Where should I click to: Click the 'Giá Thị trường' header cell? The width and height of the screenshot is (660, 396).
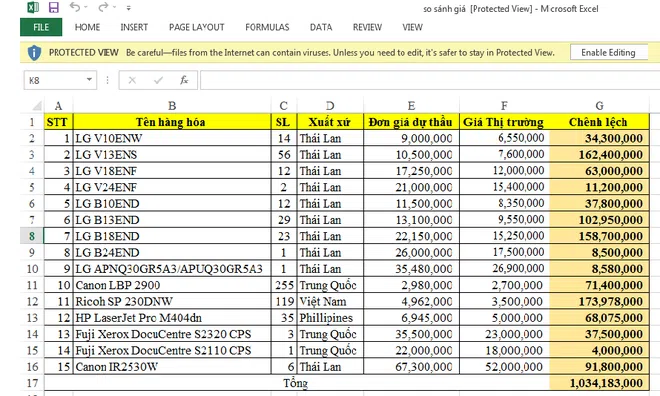click(504, 122)
